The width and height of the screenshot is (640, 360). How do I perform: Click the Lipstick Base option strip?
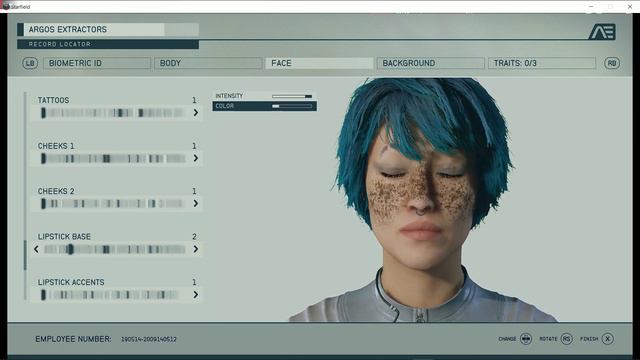click(x=115, y=249)
